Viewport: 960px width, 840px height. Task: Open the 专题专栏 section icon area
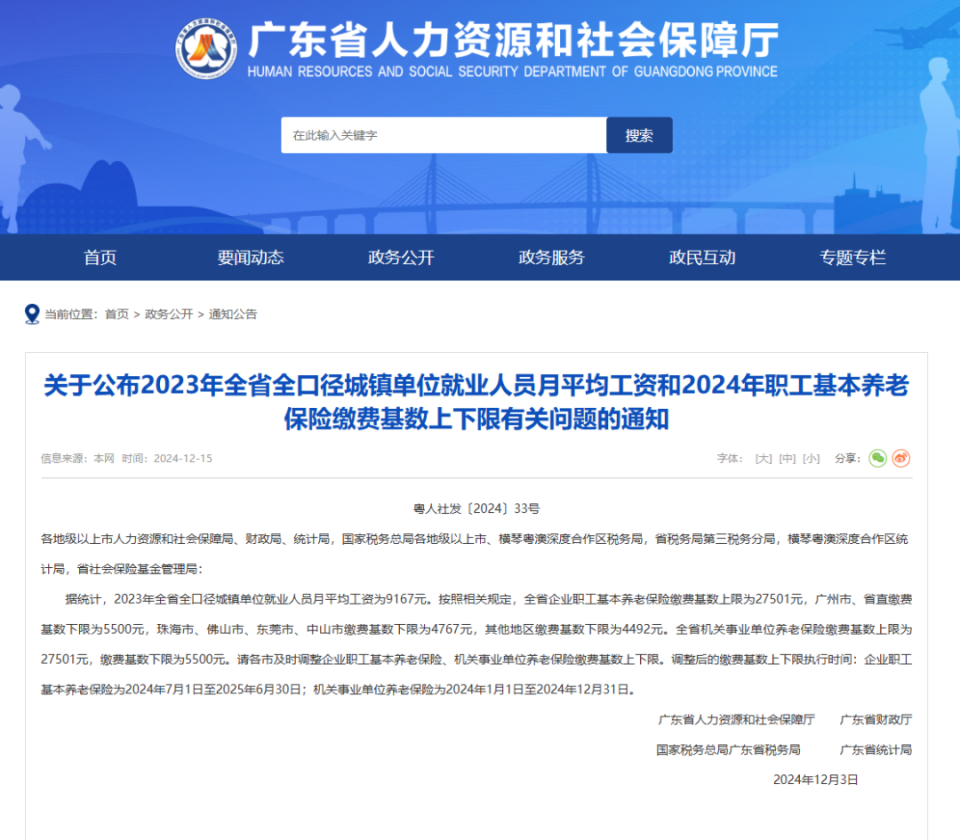tap(851, 257)
